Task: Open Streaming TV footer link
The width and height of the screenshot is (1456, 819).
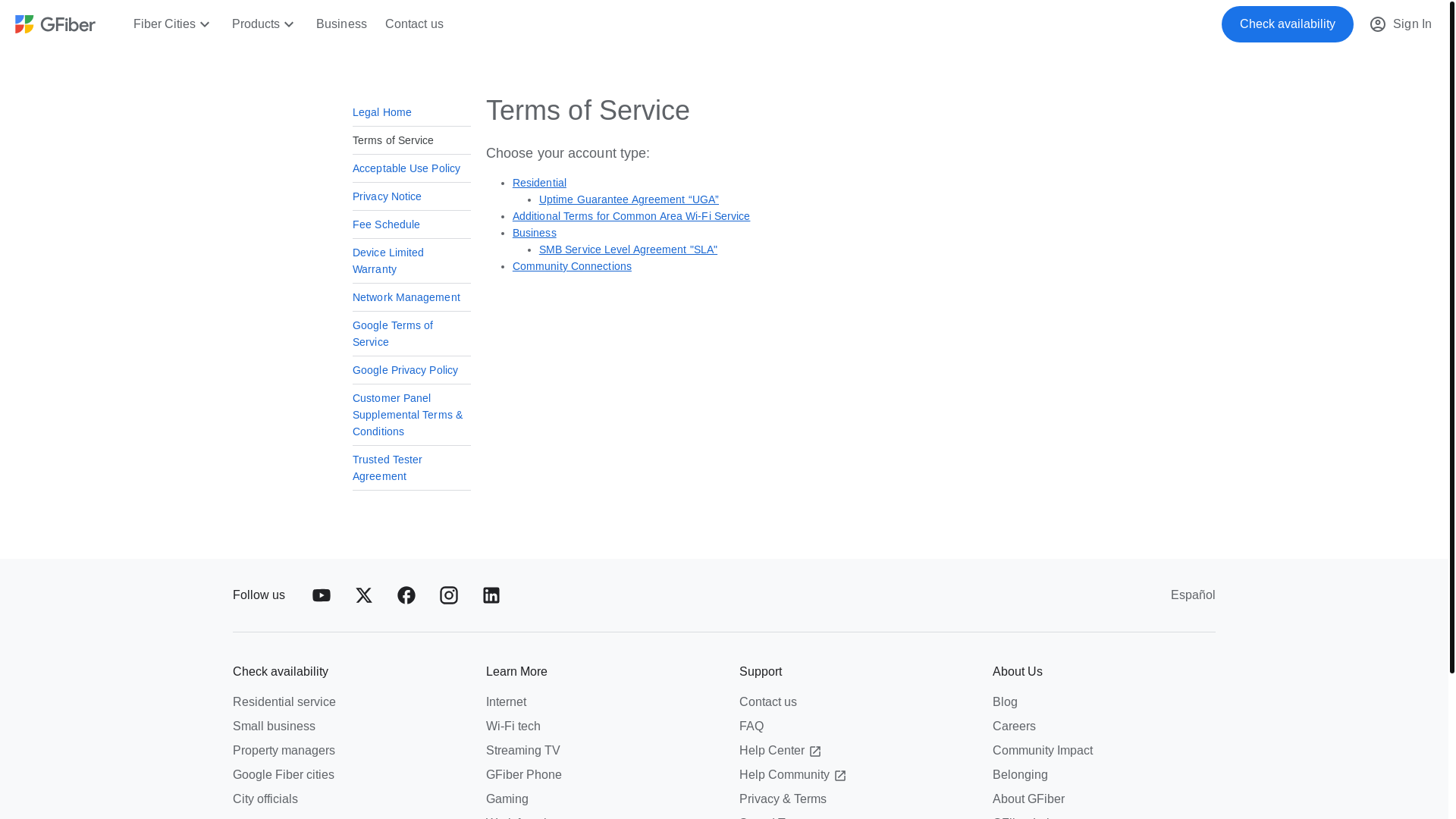Action: [523, 751]
